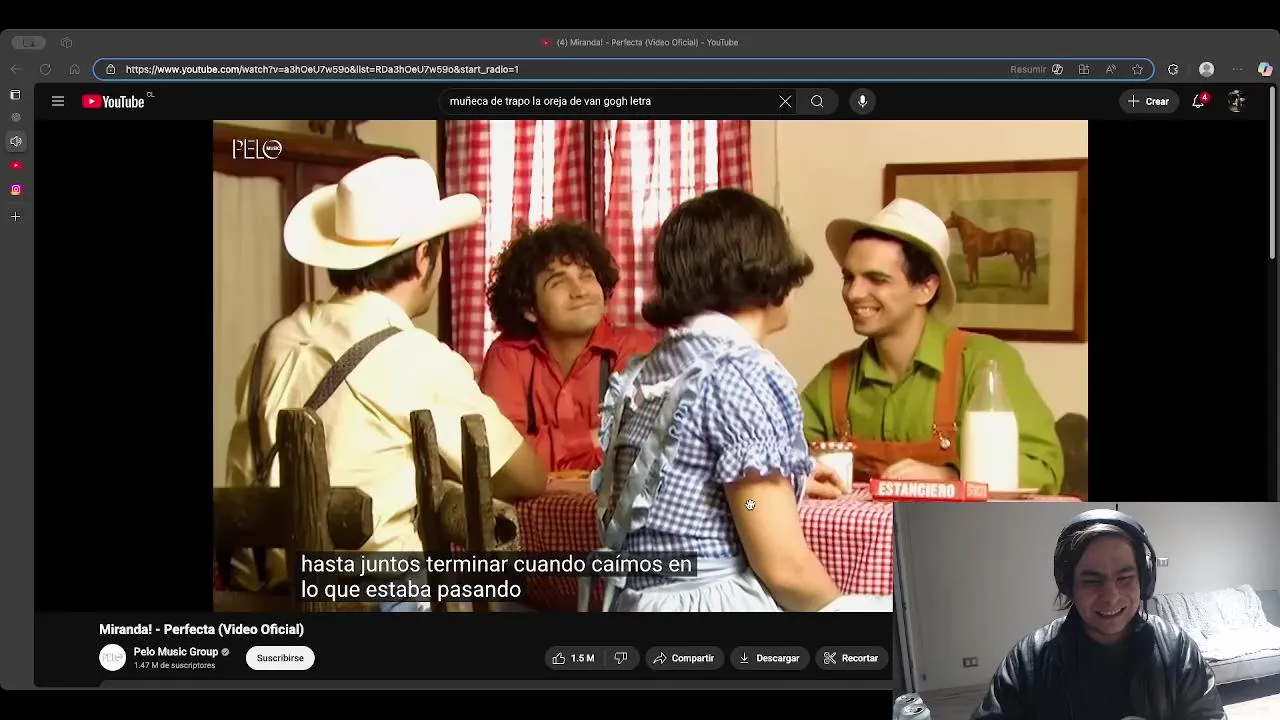The height and width of the screenshot is (720, 1280).
Task: Click the PELO Music watermark in video
Action: point(257,149)
